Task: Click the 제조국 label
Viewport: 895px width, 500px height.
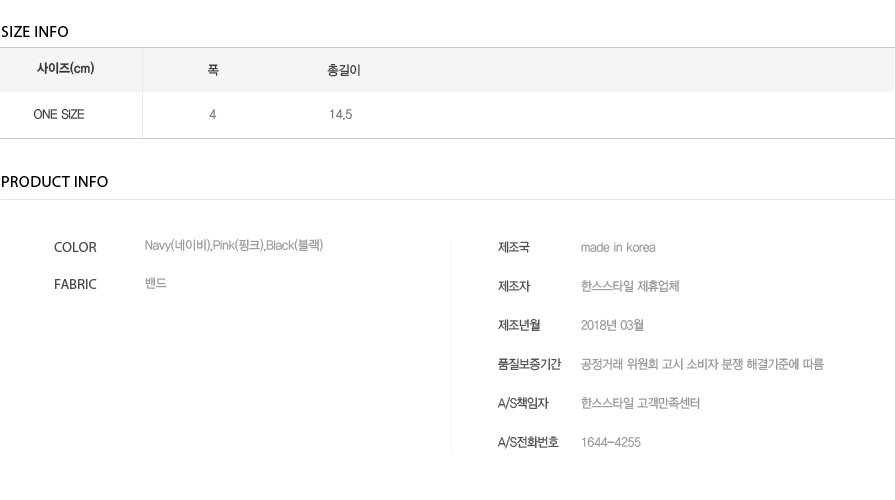Action: coord(514,248)
